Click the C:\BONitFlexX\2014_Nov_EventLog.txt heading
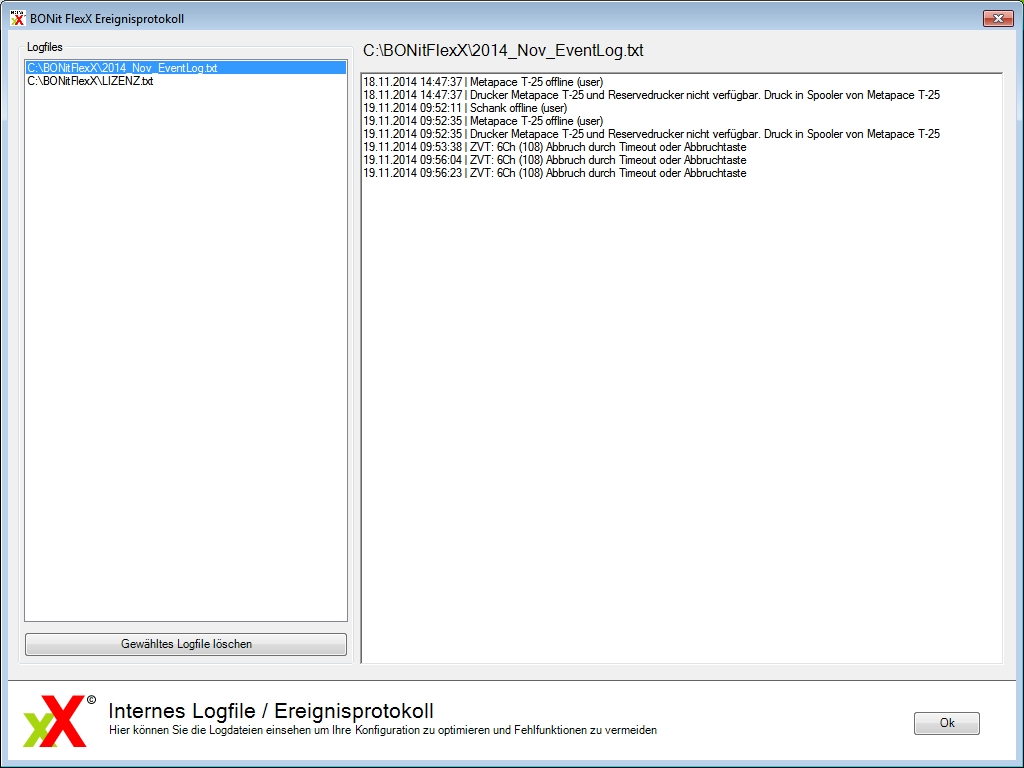Screen dimensions: 1024x768 tap(503, 50)
